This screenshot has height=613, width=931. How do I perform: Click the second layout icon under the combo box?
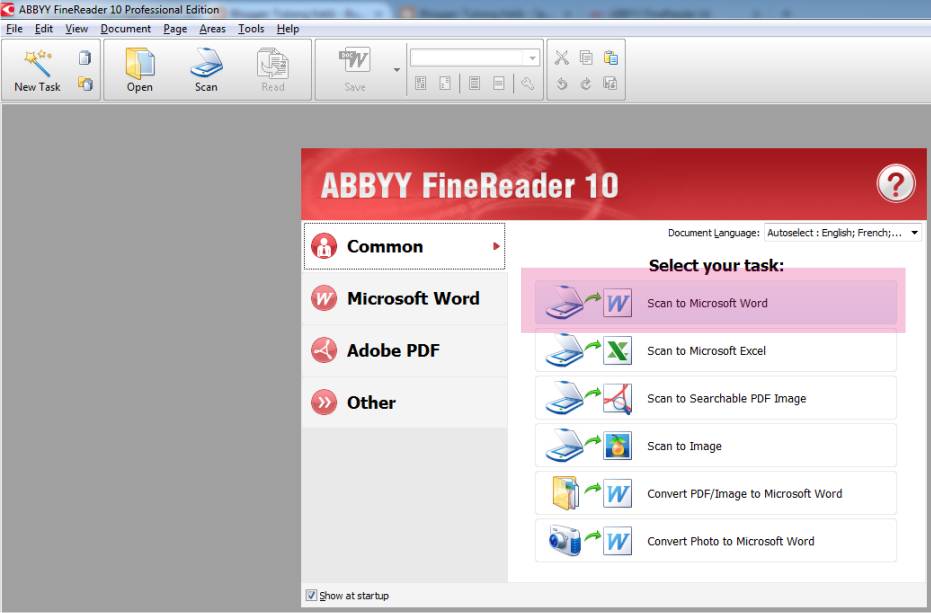tap(445, 83)
